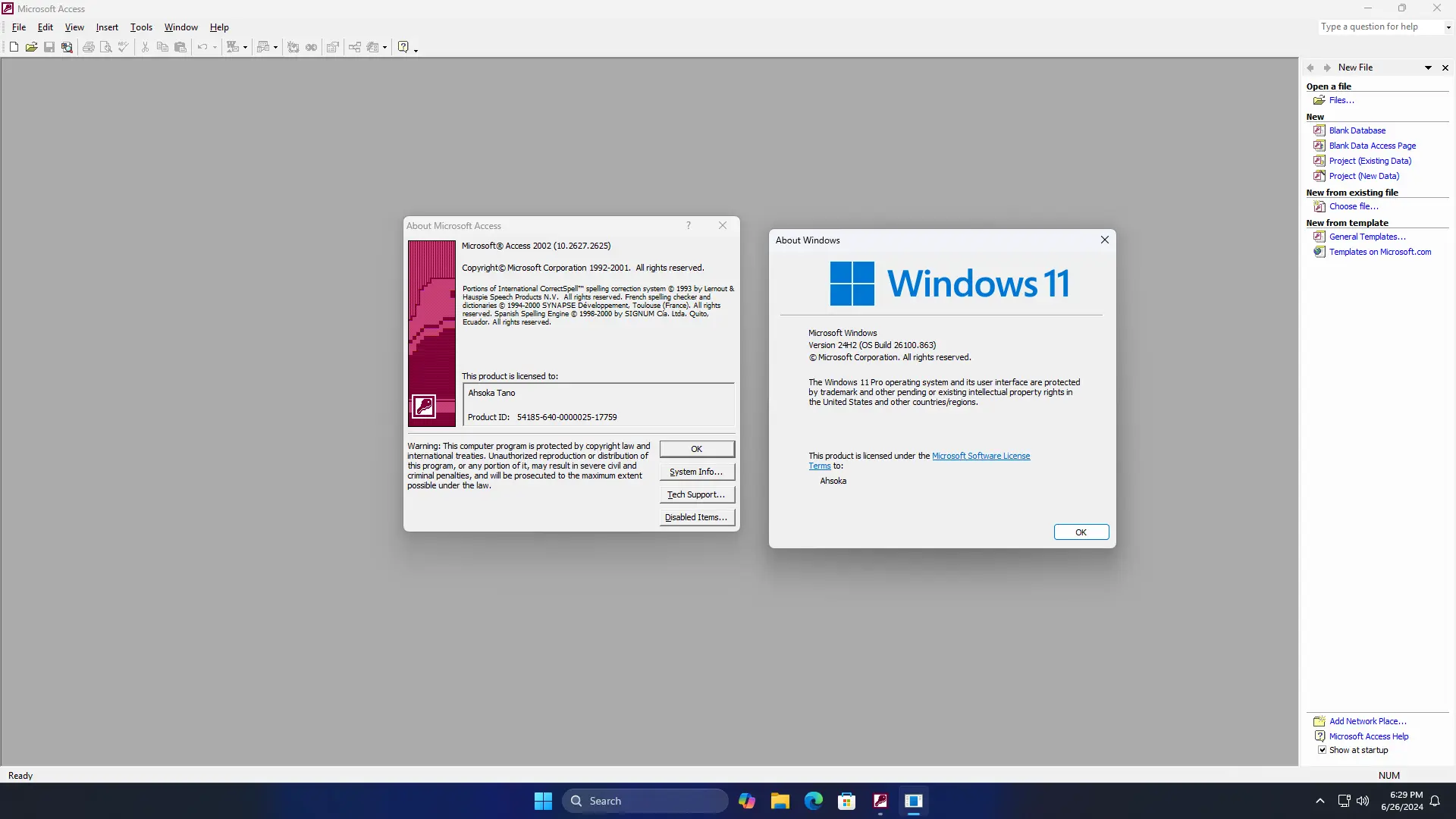Click the Paste clipboard icon
Image resolution: width=1456 pixels, height=819 pixels.
click(x=180, y=47)
